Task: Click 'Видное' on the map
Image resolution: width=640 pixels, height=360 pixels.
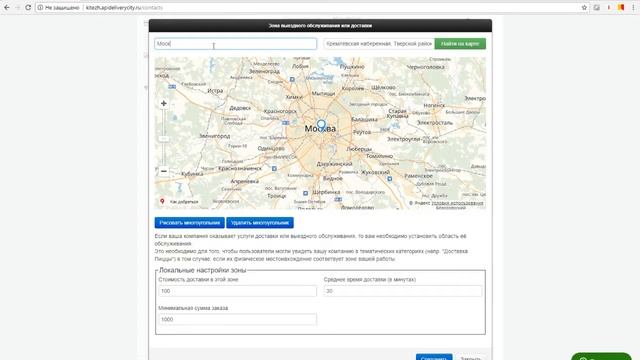Action: 333,178
